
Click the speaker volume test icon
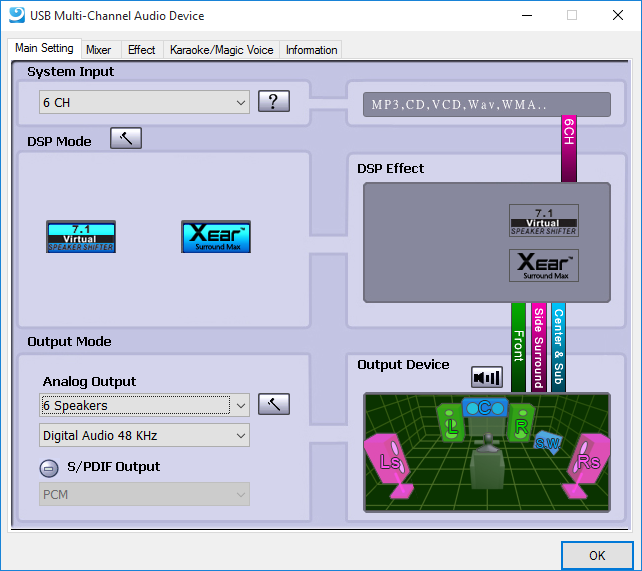point(487,377)
